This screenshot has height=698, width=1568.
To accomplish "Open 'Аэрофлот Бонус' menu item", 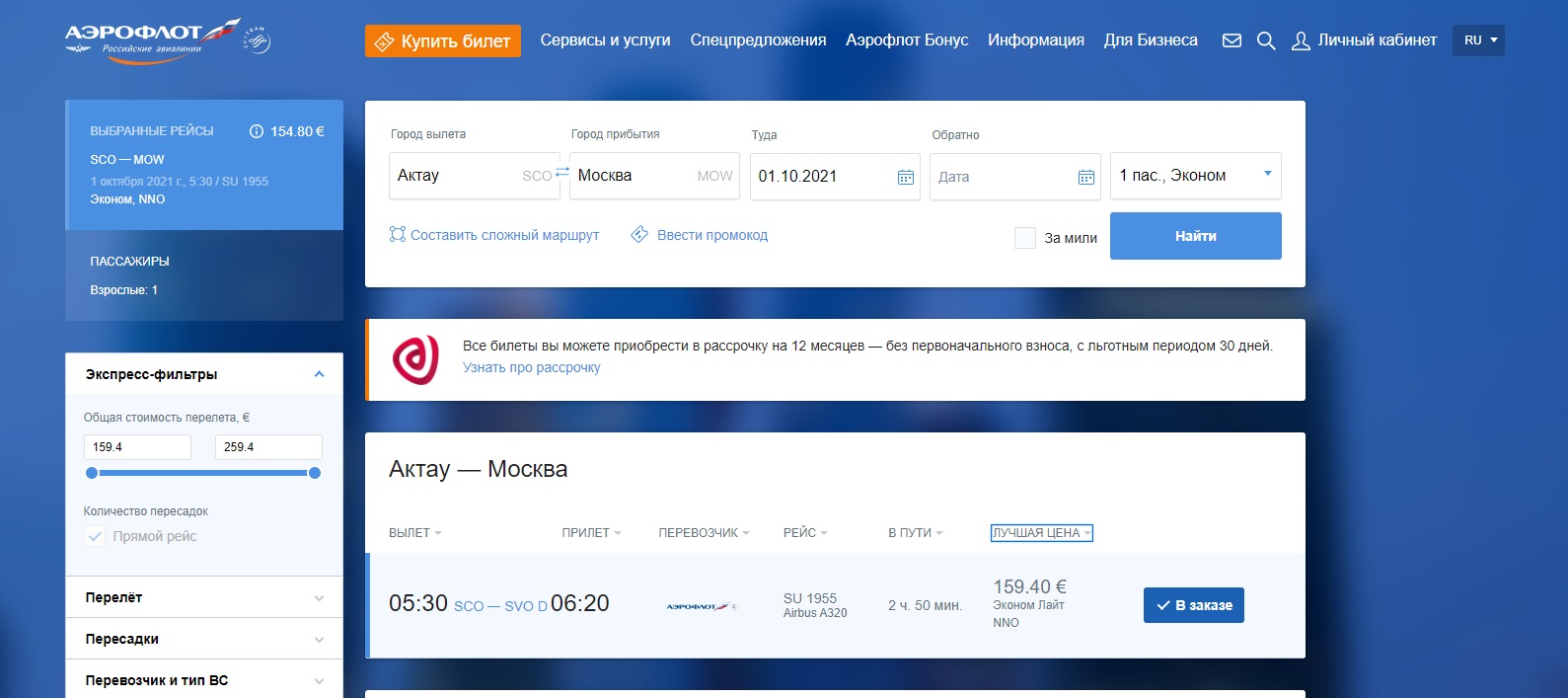I will point(906,40).
